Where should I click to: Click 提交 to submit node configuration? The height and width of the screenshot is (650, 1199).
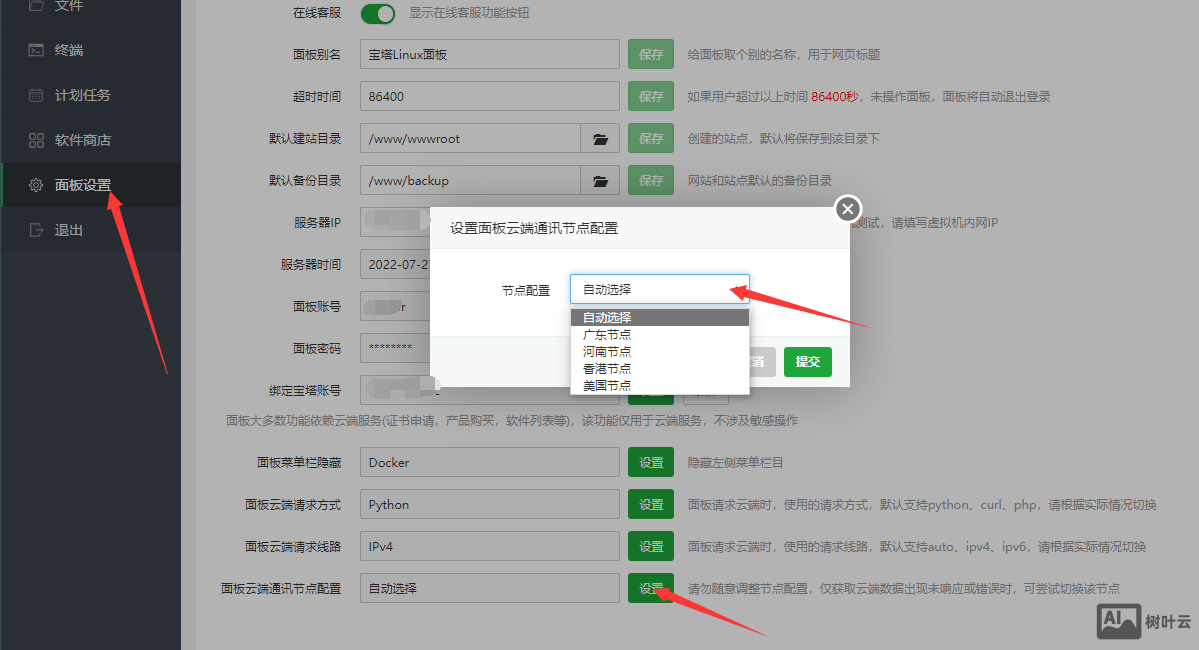tap(807, 361)
